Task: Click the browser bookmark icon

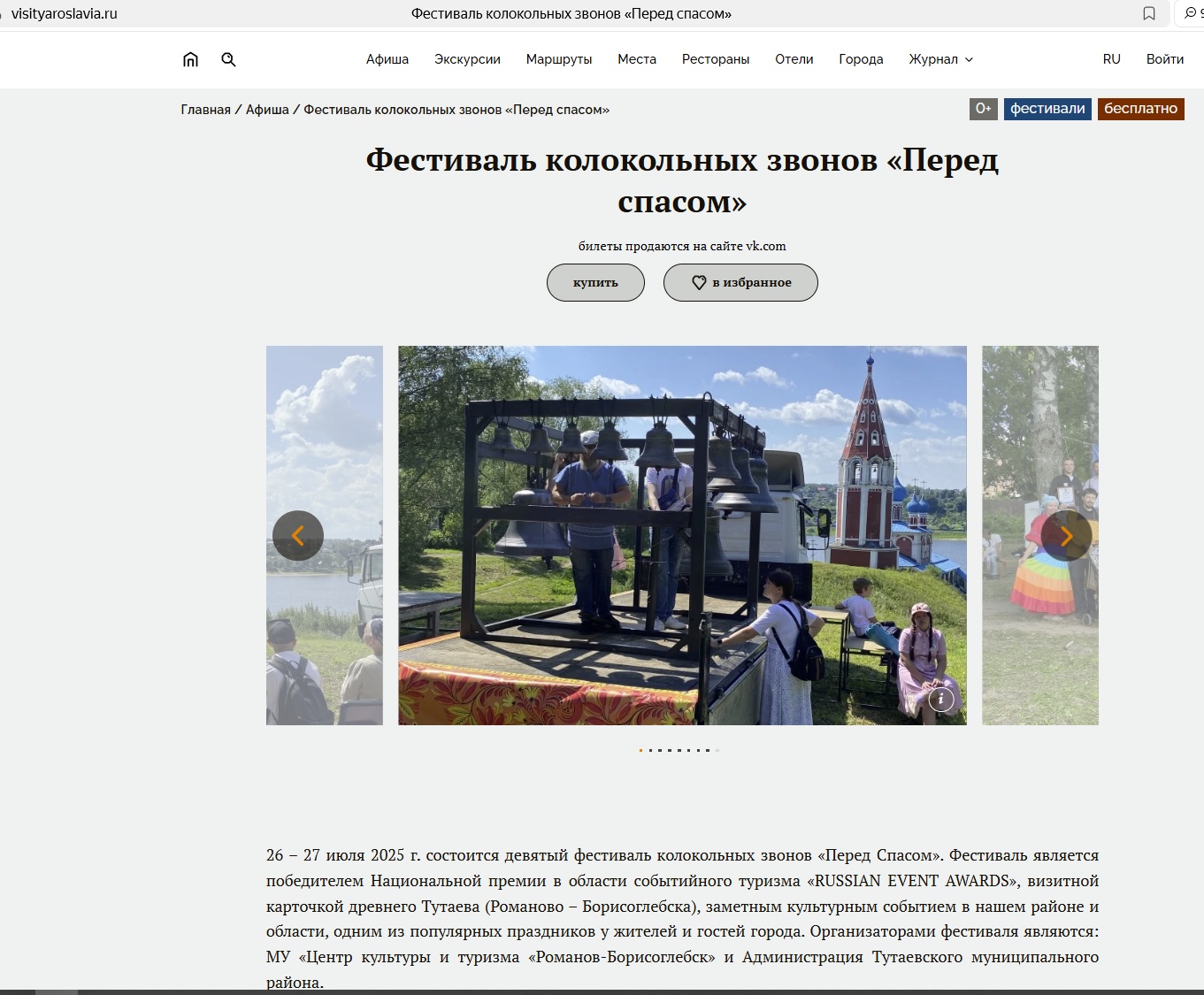Action: point(1148,13)
